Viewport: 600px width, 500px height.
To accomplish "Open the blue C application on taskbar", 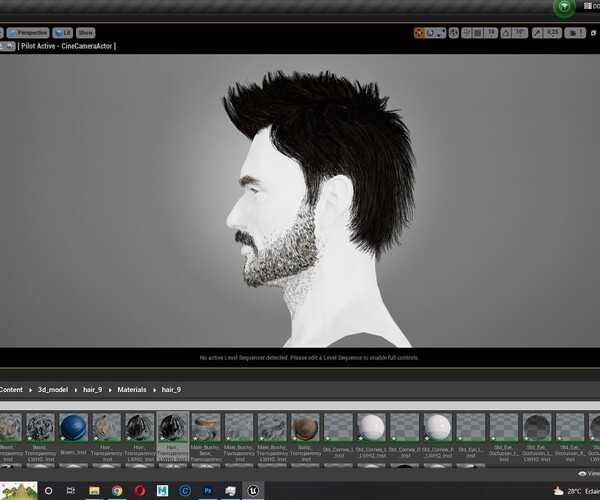I will click(185, 491).
